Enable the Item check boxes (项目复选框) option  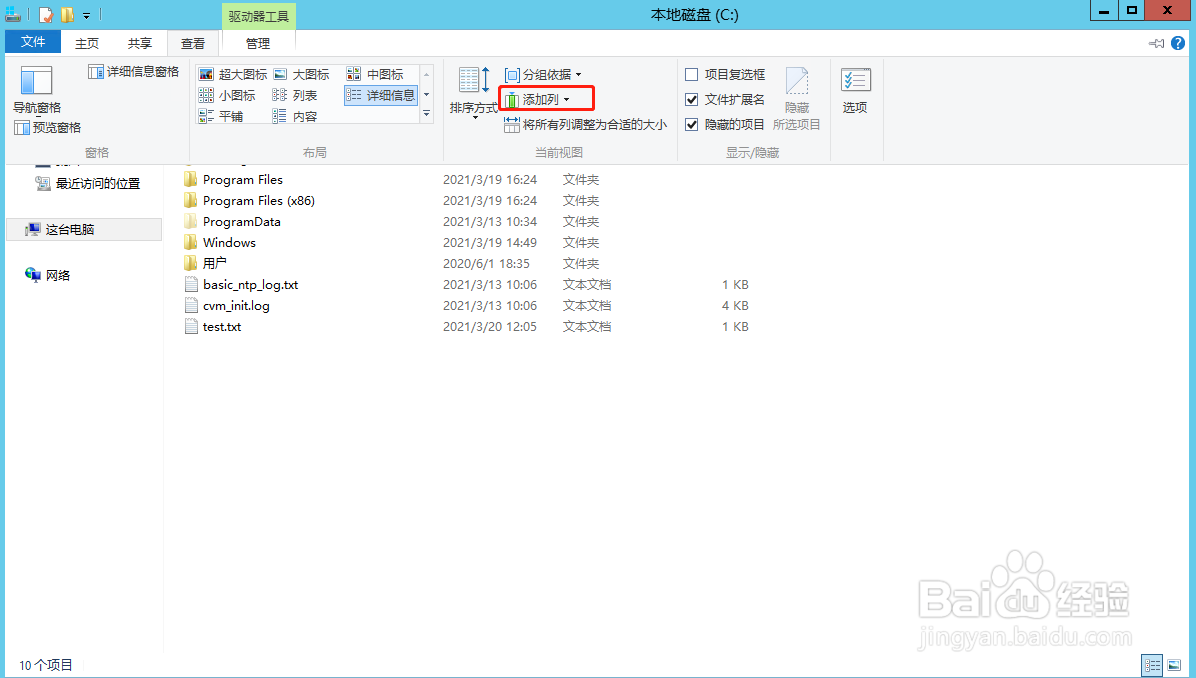(725, 74)
